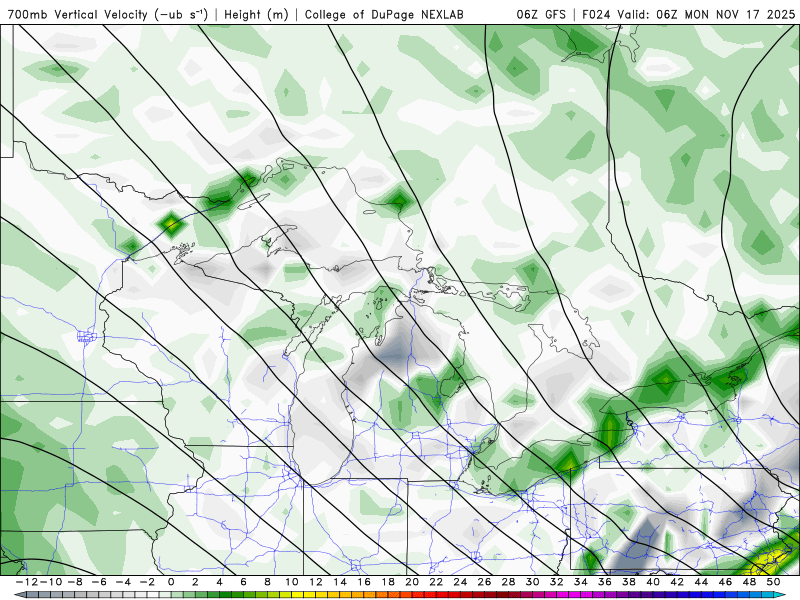Click the 26 value on the color scale
This screenshot has width=800, height=600.
[484, 582]
